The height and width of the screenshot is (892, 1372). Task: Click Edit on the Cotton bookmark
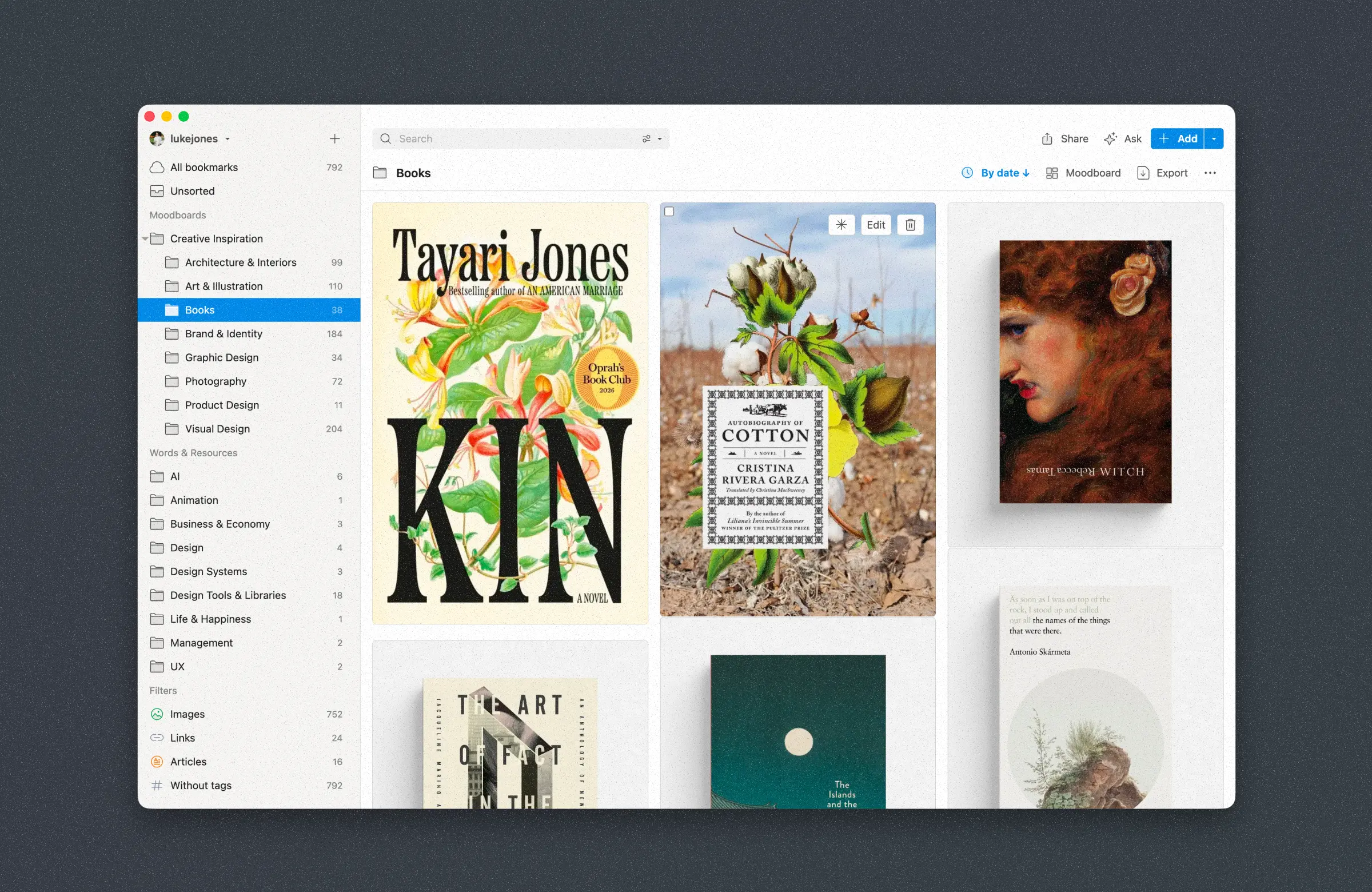(x=875, y=225)
